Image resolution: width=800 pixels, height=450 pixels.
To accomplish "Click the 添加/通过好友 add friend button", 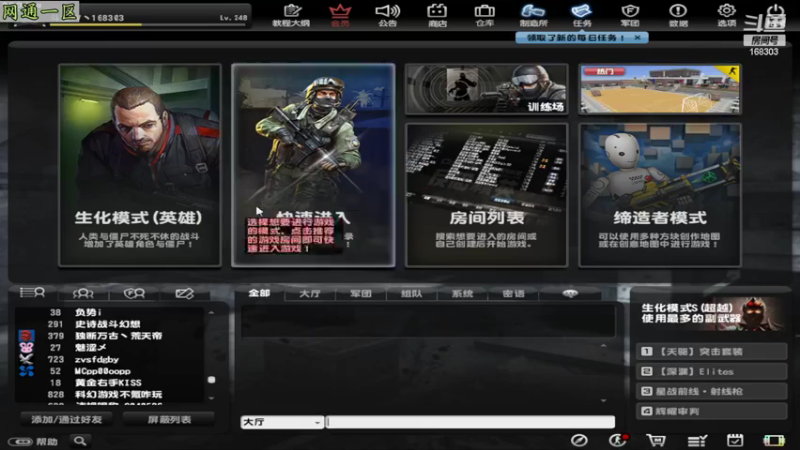I will pos(66,419).
